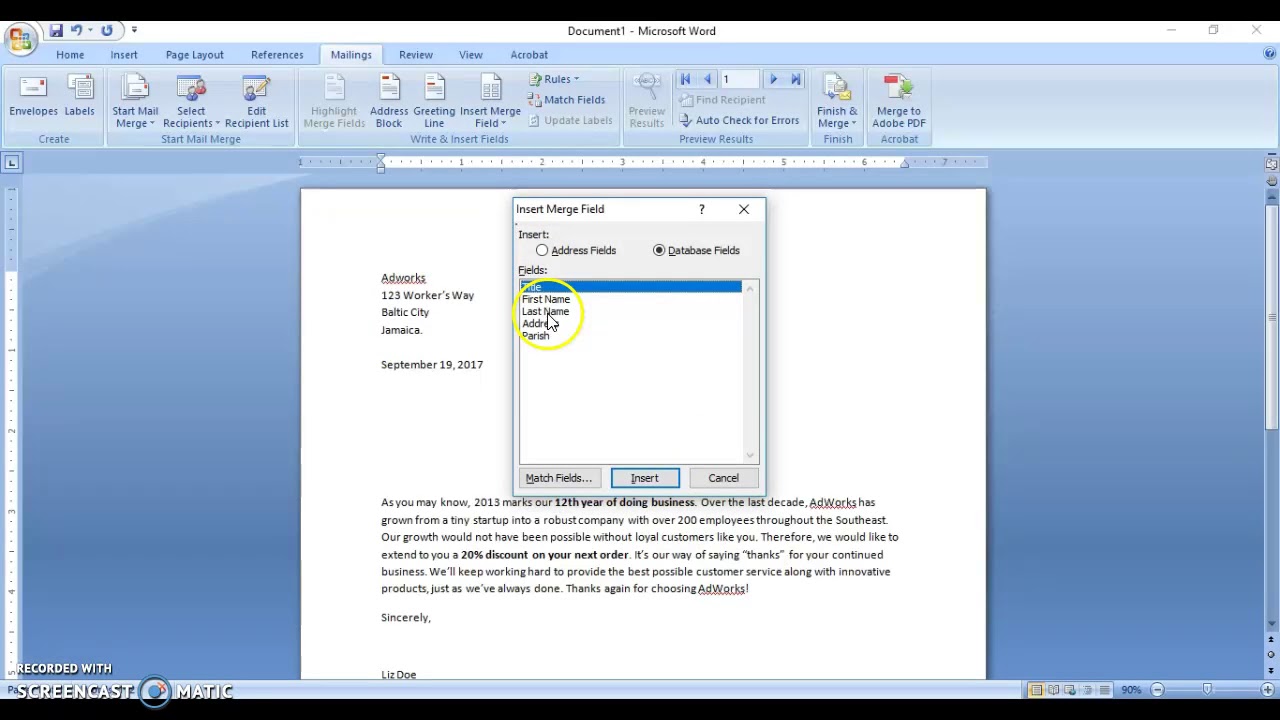Click the tab selector at ruler corner
Image resolution: width=1280 pixels, height=720 pixels.
(11, 161)
